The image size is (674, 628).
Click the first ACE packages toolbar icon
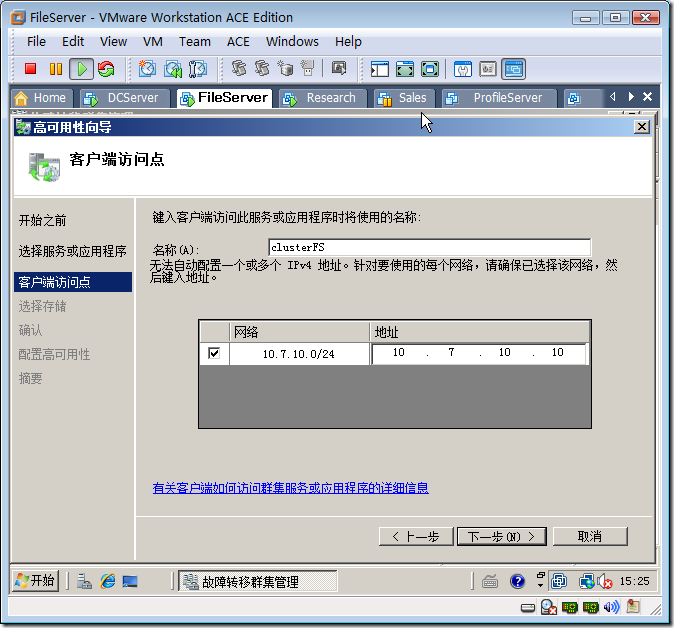point(239,68)
